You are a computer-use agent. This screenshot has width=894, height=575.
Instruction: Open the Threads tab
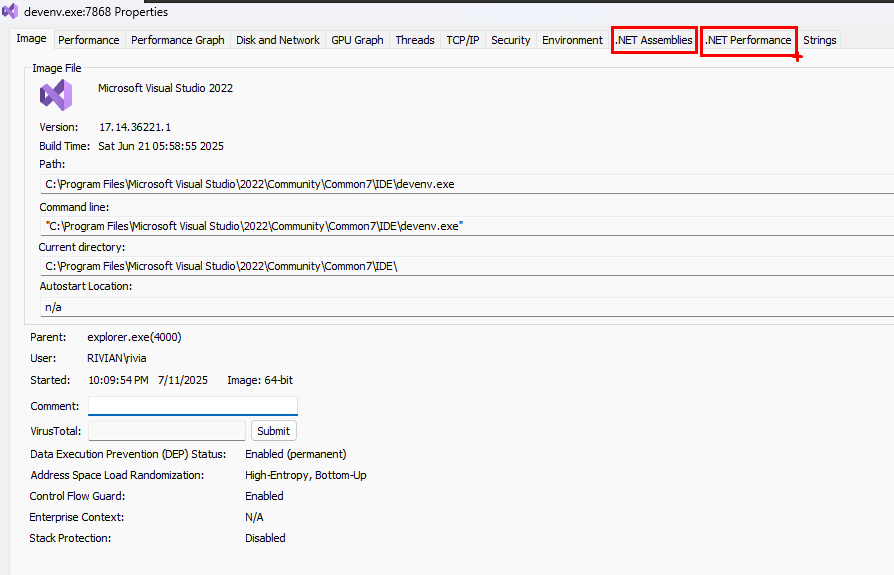point(414,40)
